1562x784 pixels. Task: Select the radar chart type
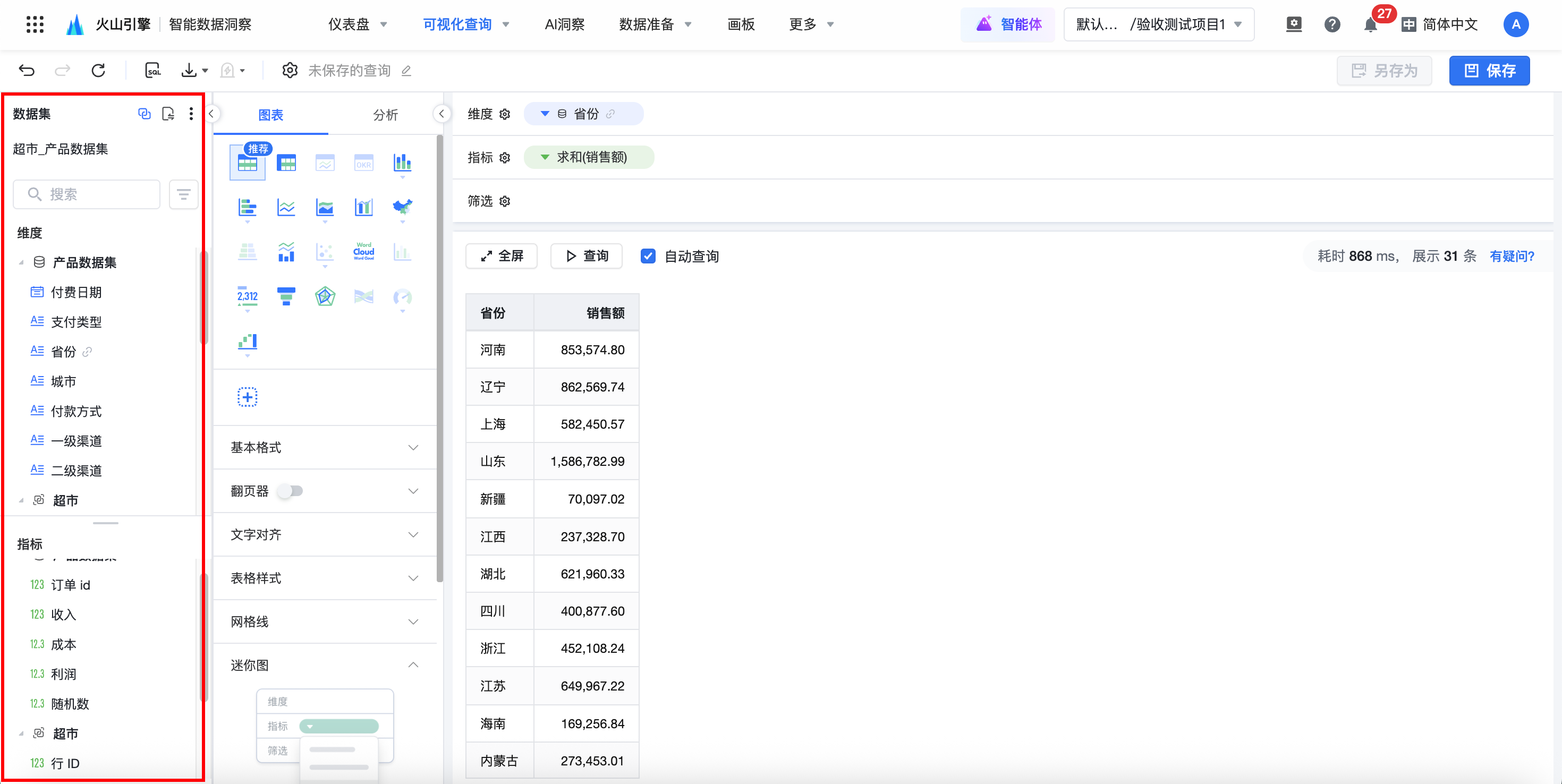click(x=325, y=296)
